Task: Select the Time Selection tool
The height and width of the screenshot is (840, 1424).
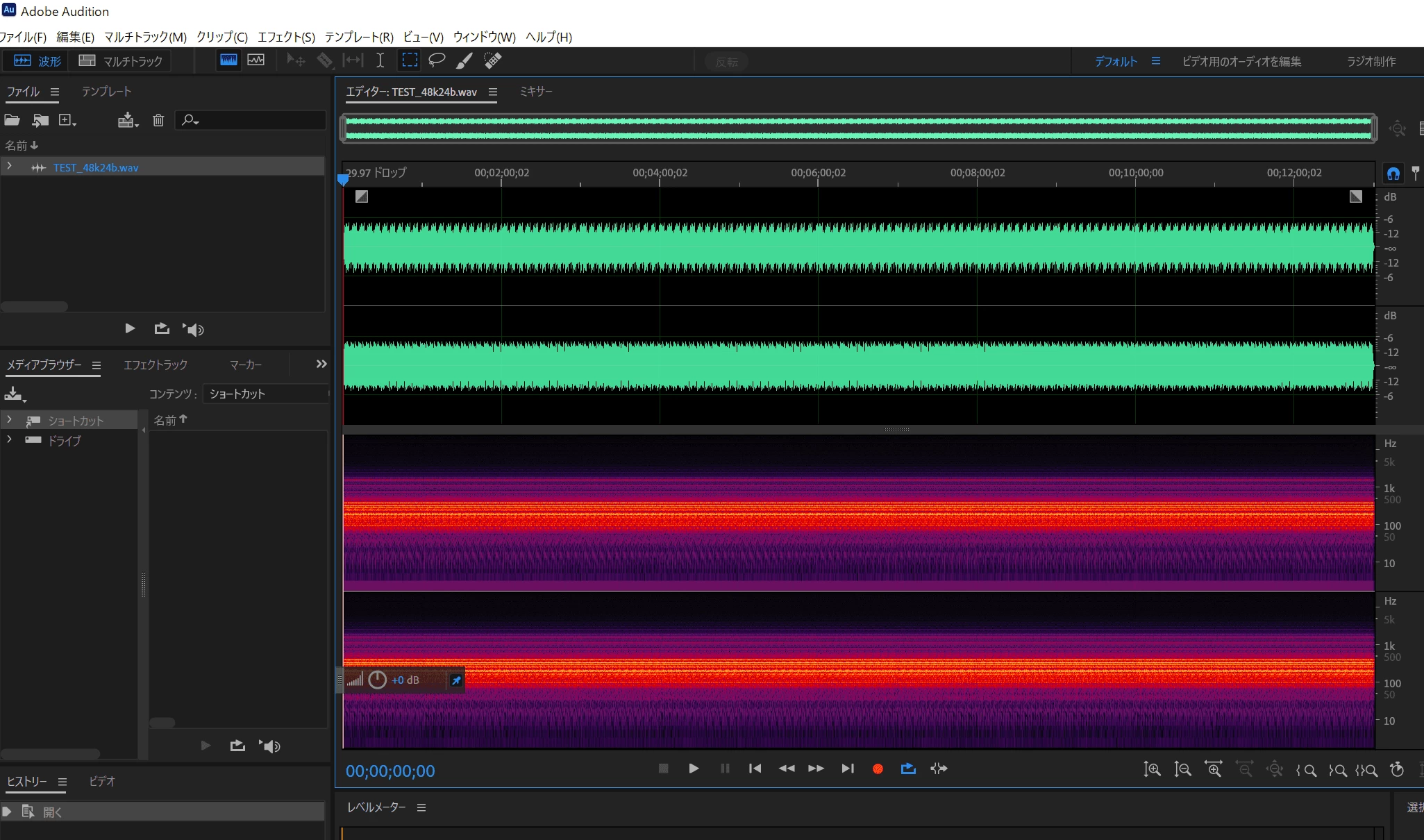Action: click(380, 60)
